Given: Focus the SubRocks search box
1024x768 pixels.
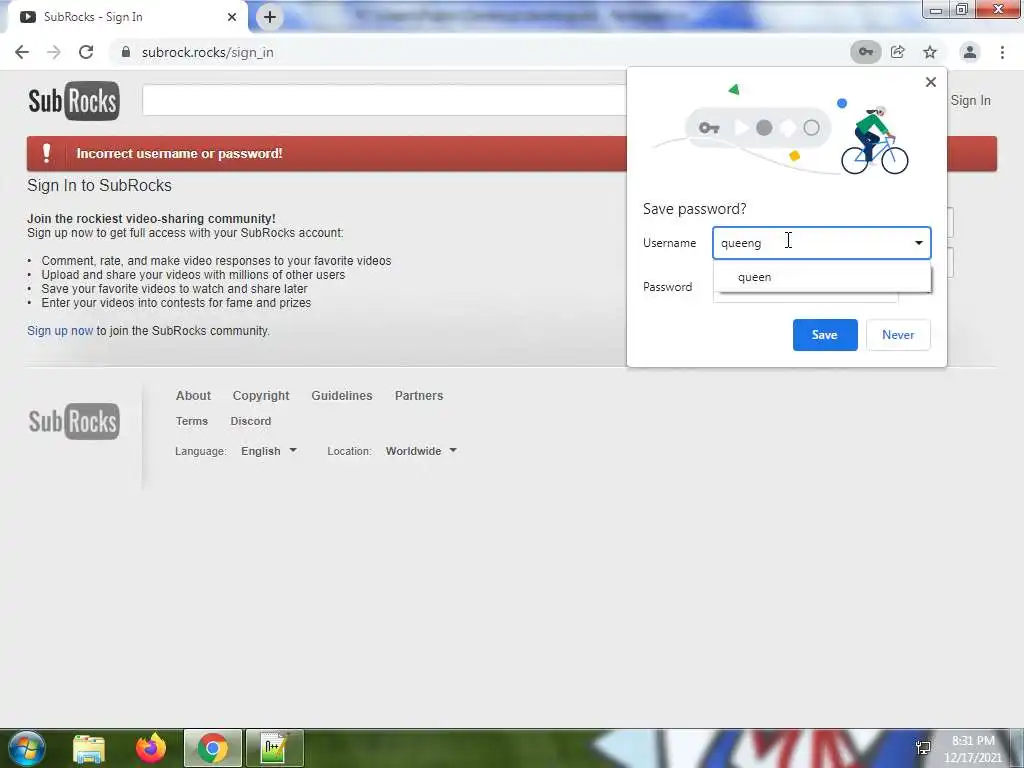Looking at the screenshot, I should pyautogui.click(x=384, y=101).
